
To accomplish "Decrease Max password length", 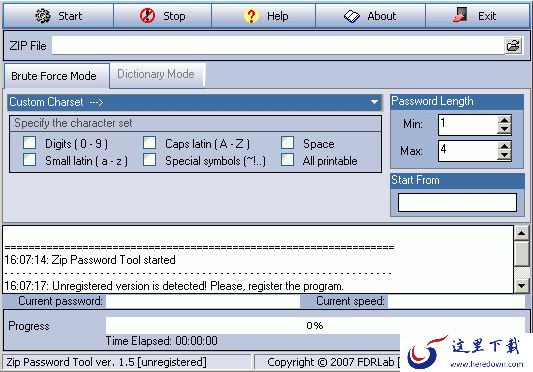I will coord(505,155).
